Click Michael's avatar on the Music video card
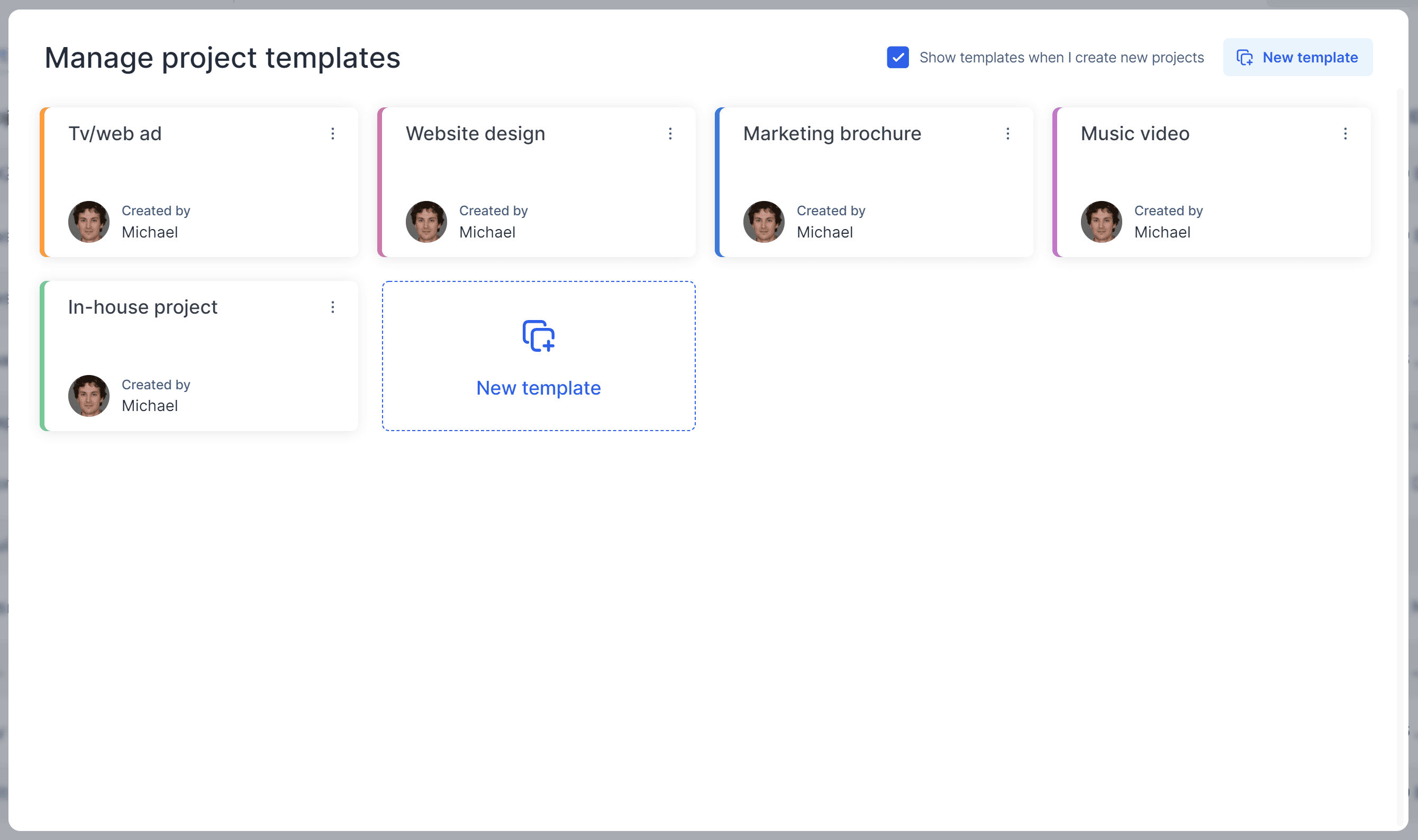This screenshot has width=1418, height=840. pyautogui.click(x=1101, y=221)
